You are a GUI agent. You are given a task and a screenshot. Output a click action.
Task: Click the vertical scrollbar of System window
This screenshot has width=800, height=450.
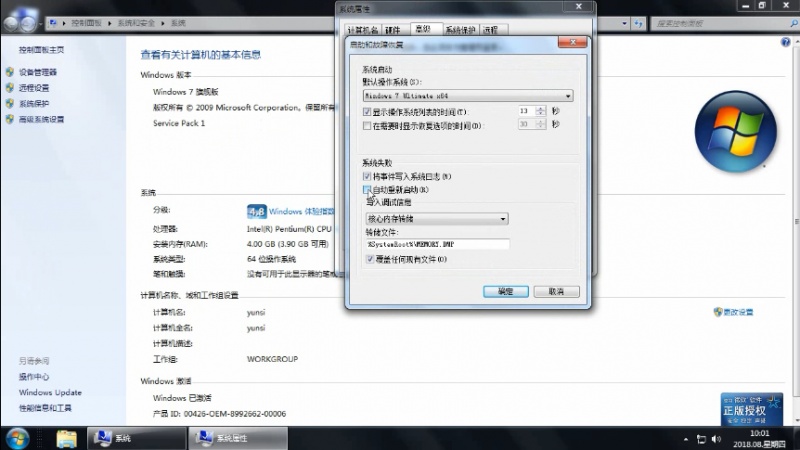pyautogui.click(x=796, y=222)
